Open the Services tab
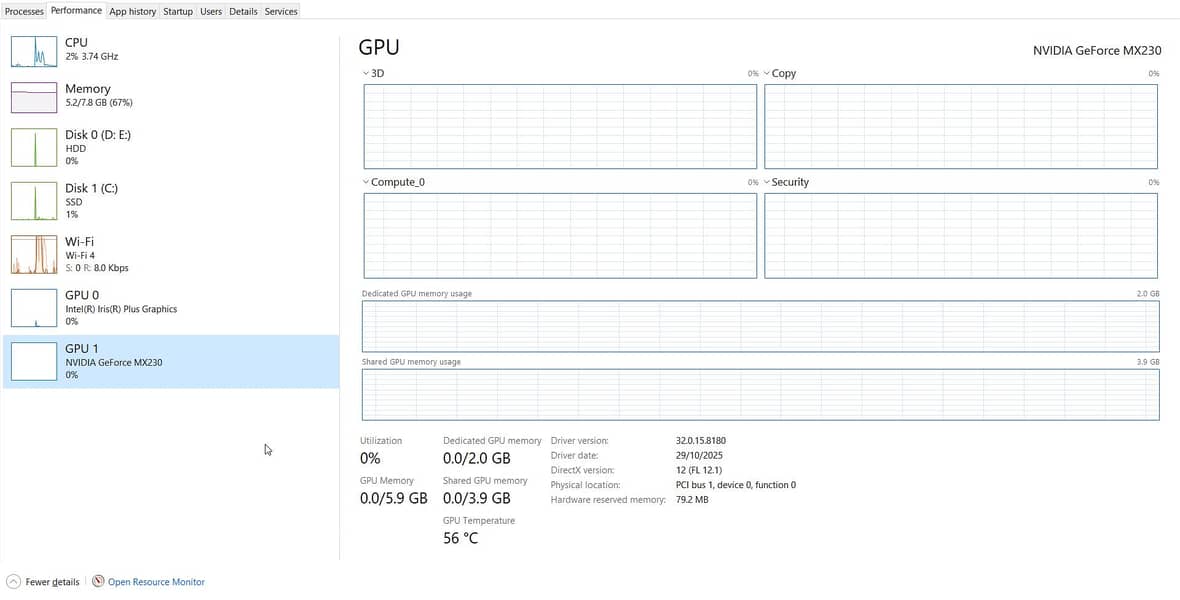The image size is (1180, 600). pos(281,11)
